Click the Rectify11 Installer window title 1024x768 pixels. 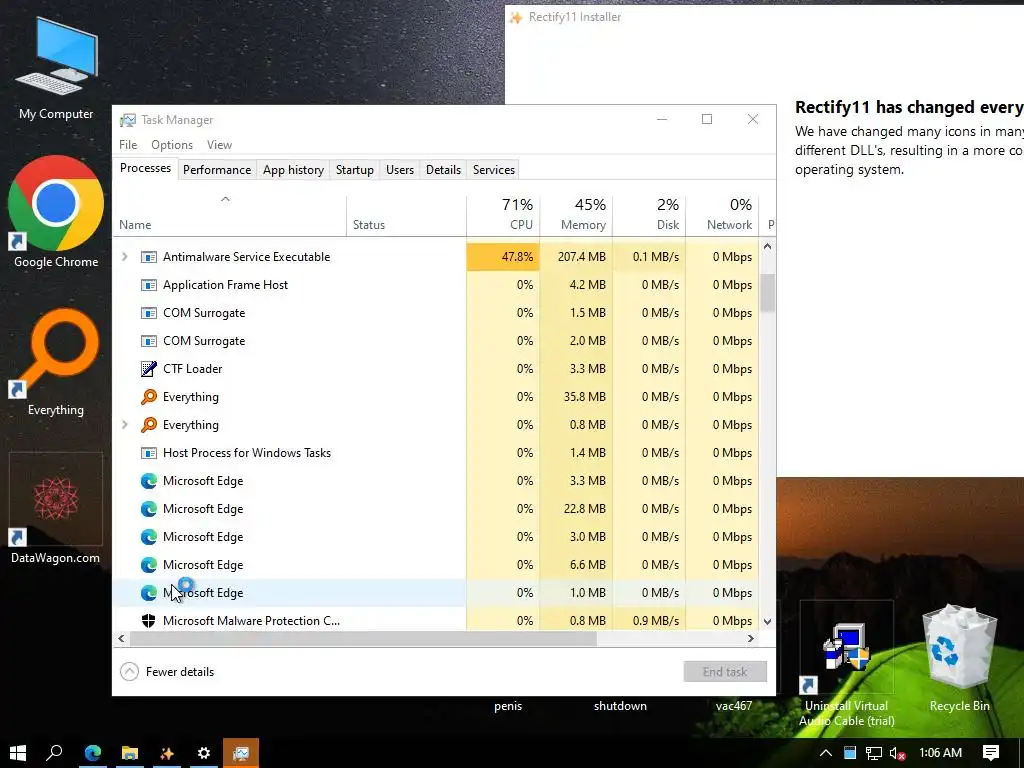(x=575, y=17)
